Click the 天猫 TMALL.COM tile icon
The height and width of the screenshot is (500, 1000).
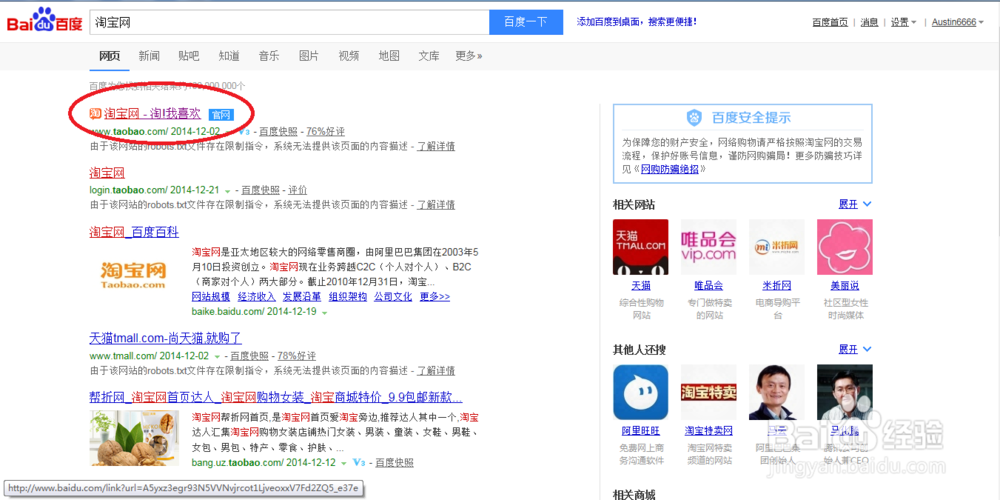[640, 247]
